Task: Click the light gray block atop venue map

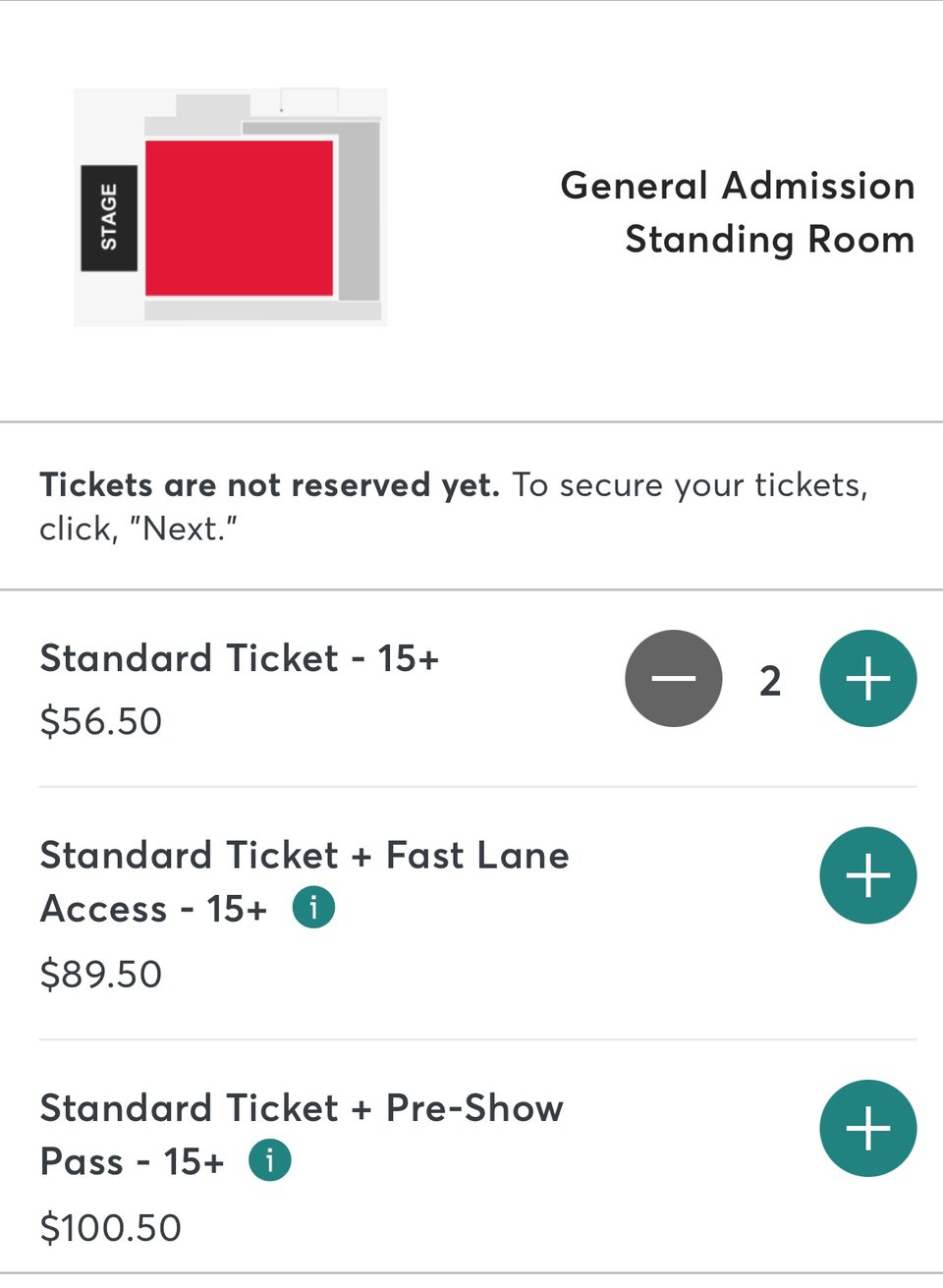Action: 212,106
